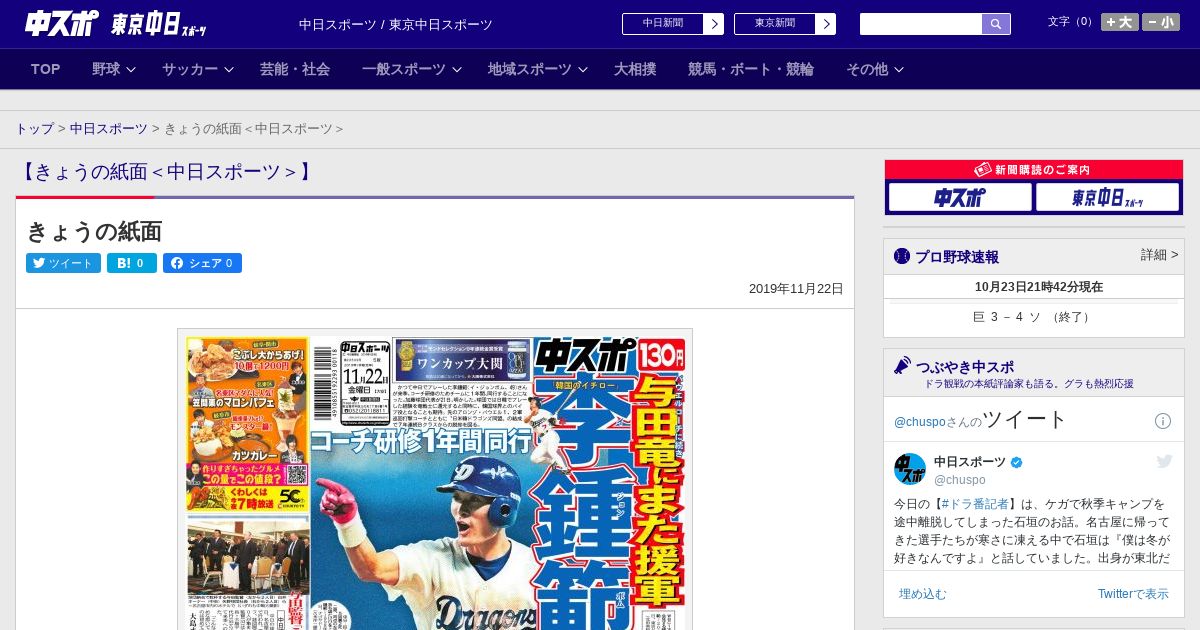Click the 10月23日21時42分現在 timestamp
The image size is (1200, 630).
pos(1039,287)
